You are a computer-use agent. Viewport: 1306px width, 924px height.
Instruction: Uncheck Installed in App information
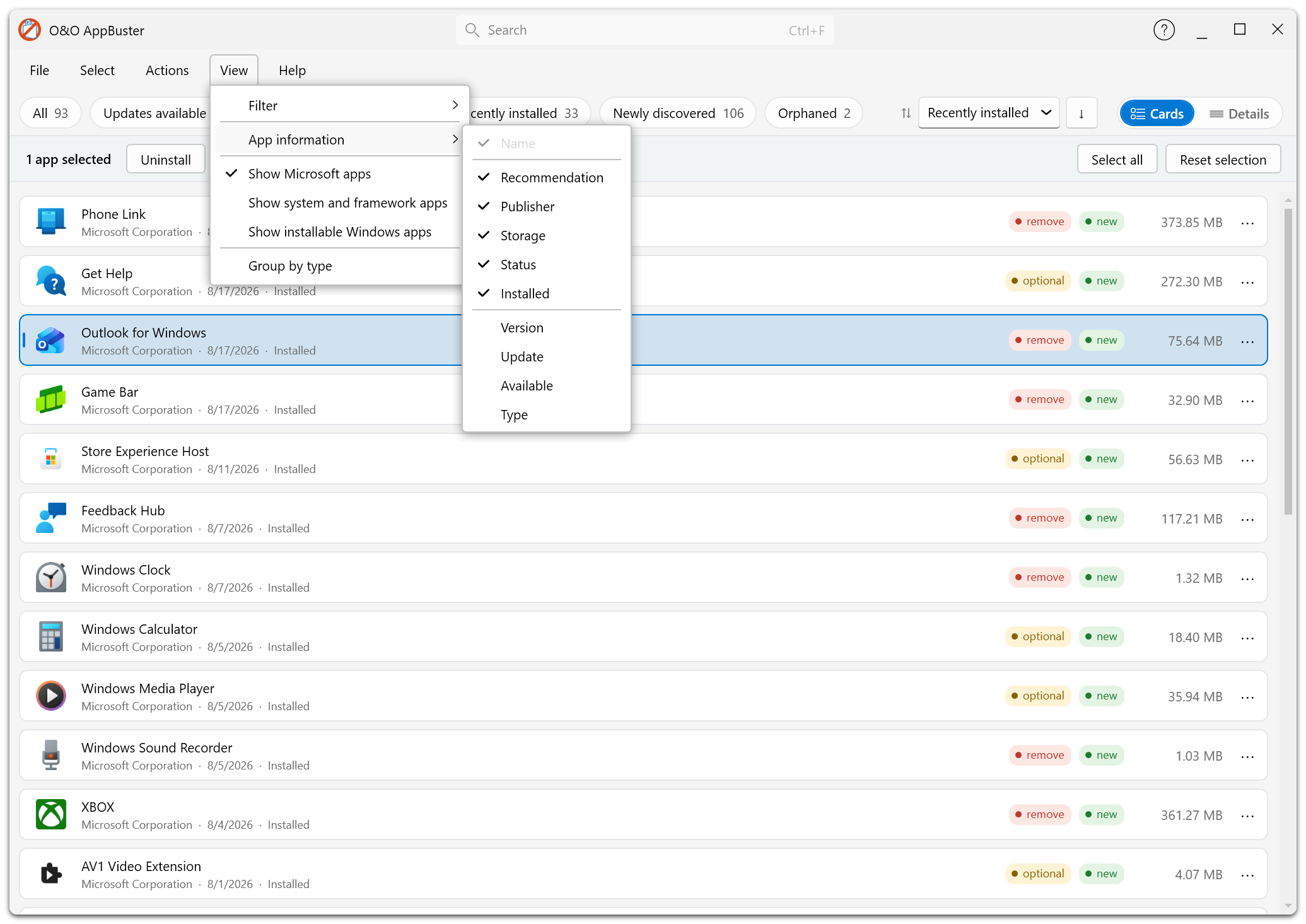[546, 293]
